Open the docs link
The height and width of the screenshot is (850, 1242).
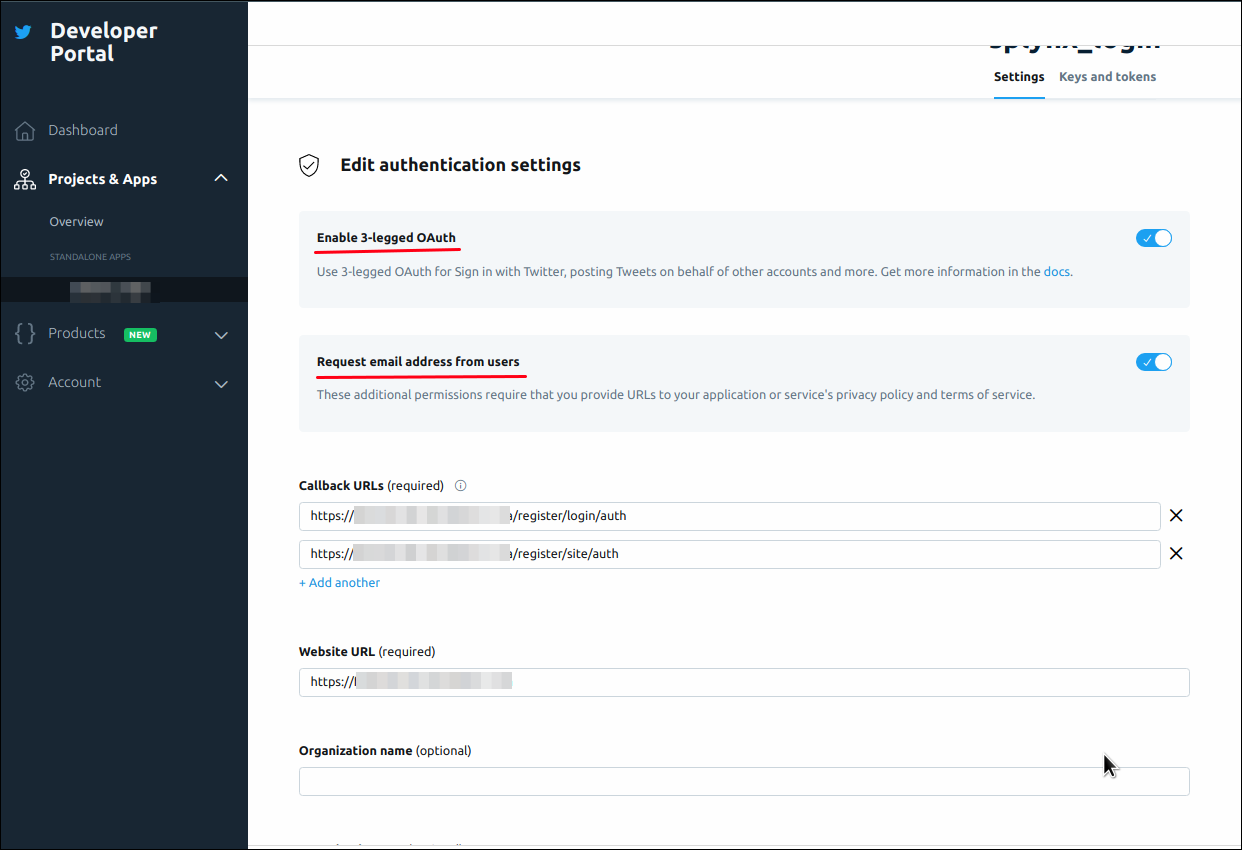(1056, 272)
